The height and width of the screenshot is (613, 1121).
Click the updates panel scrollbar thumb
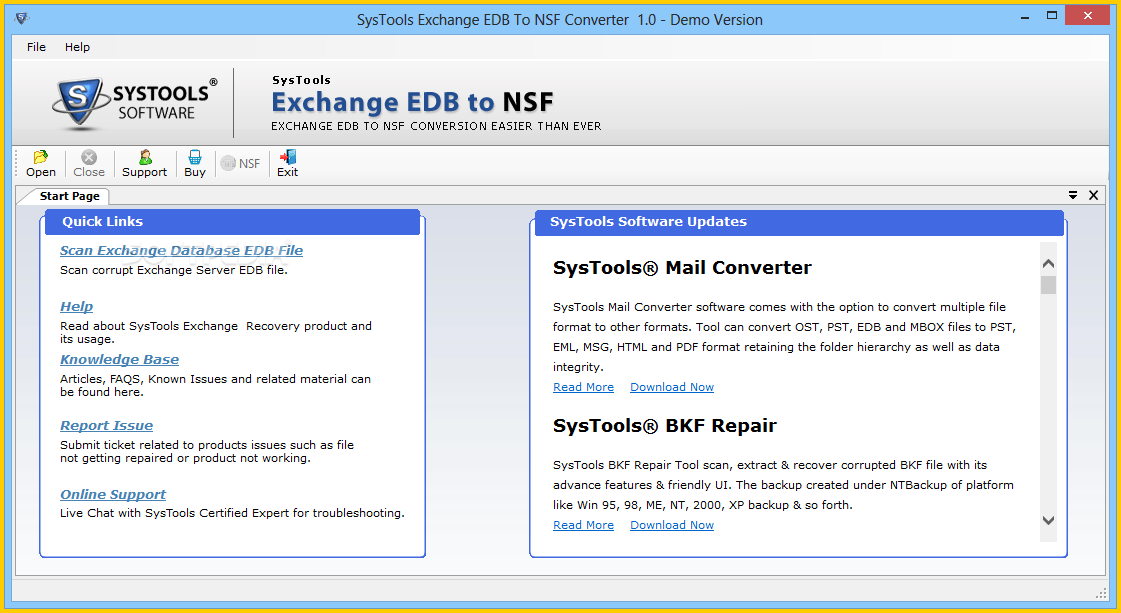click(x=1048, y=285)
